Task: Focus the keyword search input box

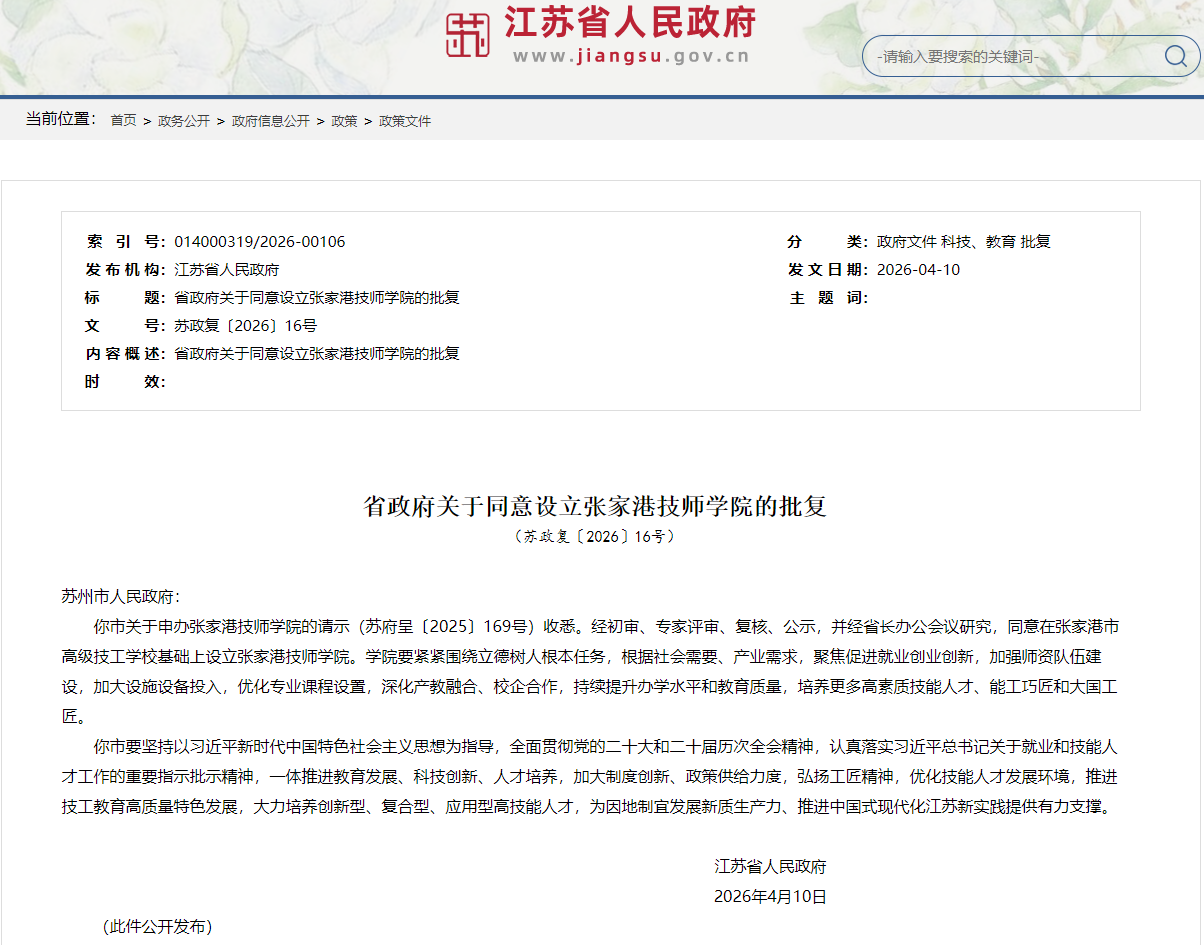Action: [x=1010, y=57]
